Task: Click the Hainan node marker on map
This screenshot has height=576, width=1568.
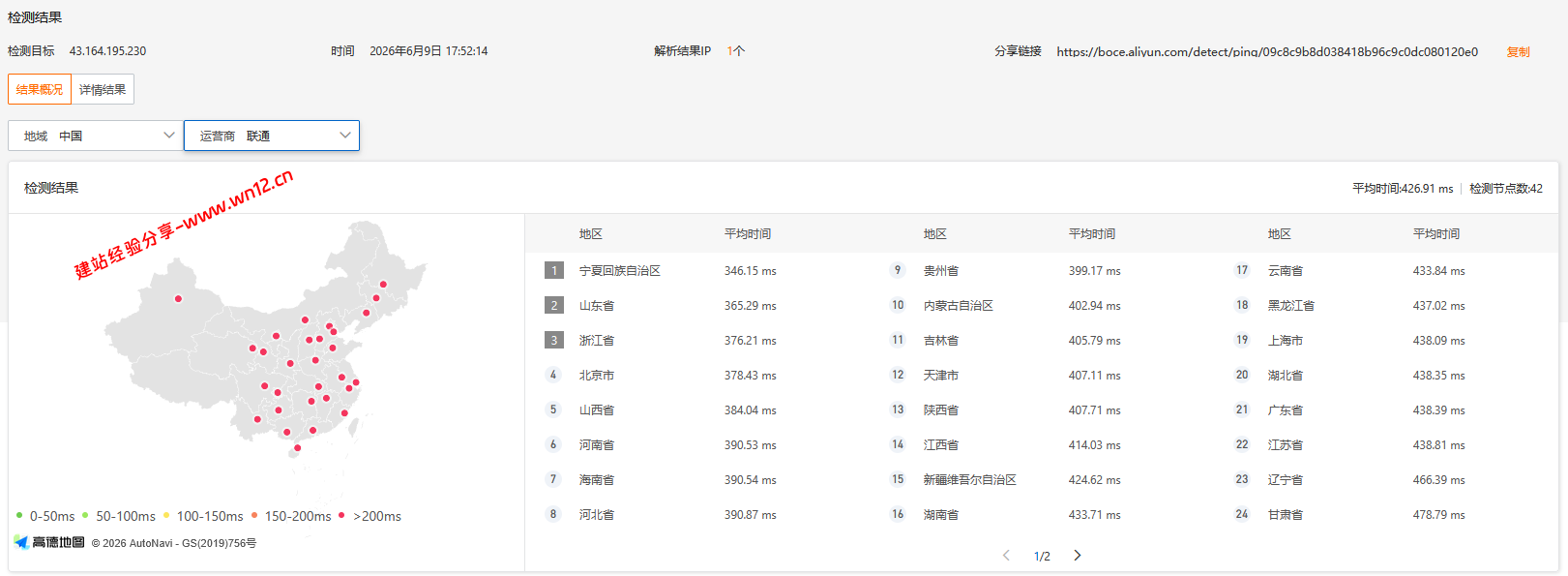Action: [x=297, y=447]
